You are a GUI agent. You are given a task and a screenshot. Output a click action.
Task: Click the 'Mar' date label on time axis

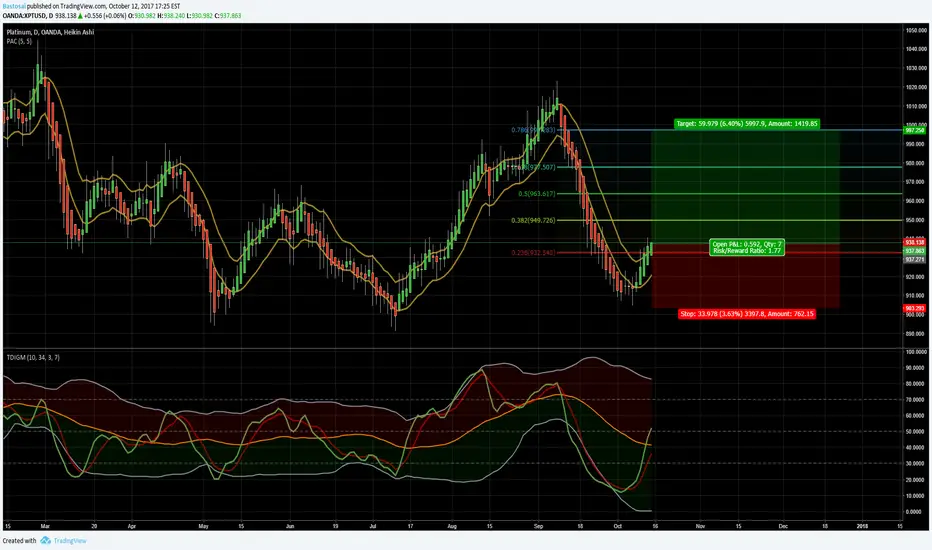click(45, 526)
